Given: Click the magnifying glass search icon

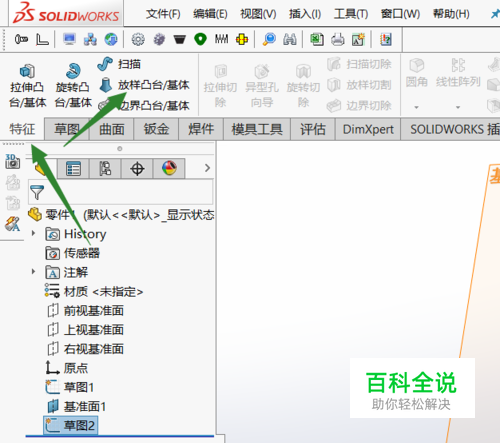Looking at the screenshot, I should point(269,40).
